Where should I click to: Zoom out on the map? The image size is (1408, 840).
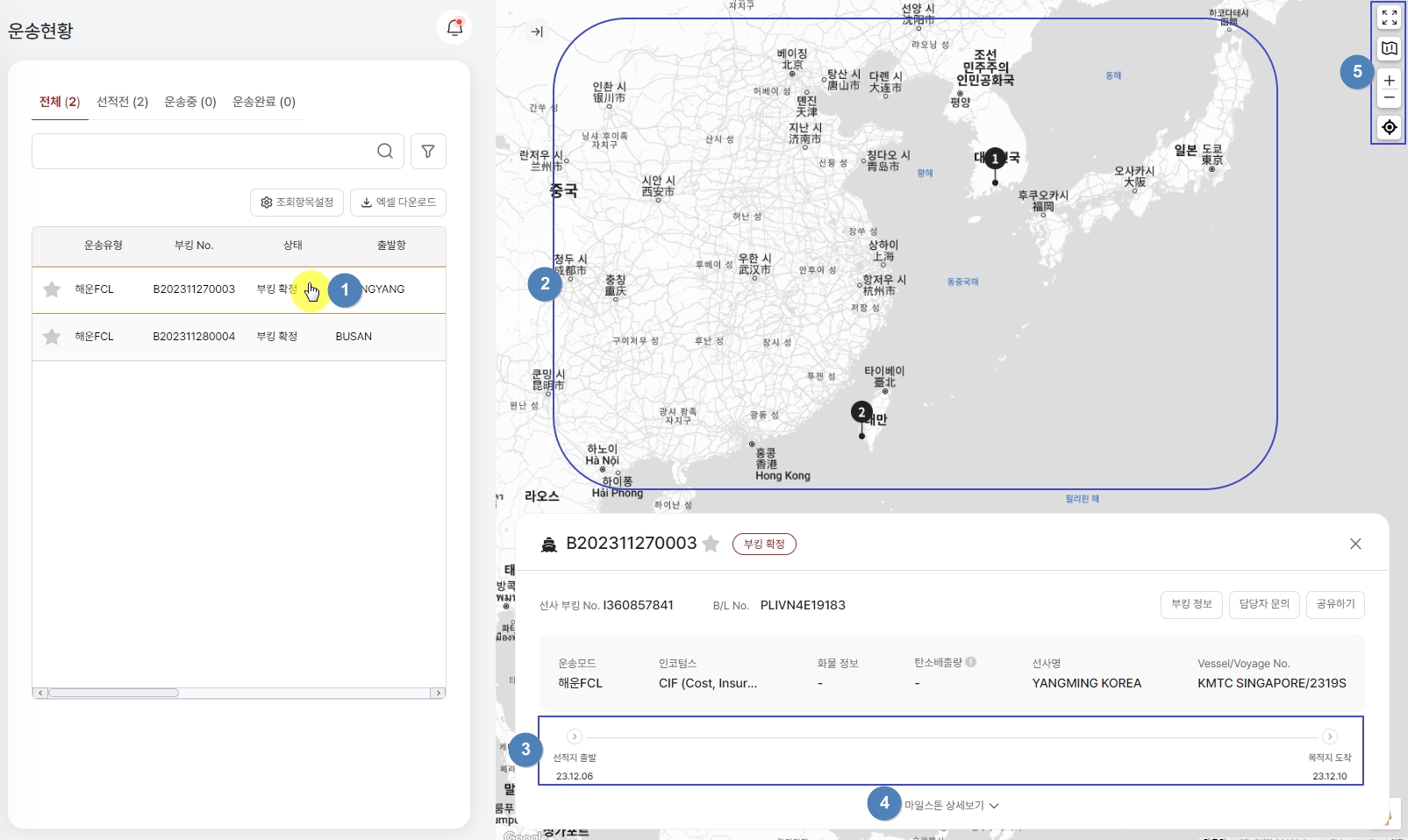(1389, 97)
